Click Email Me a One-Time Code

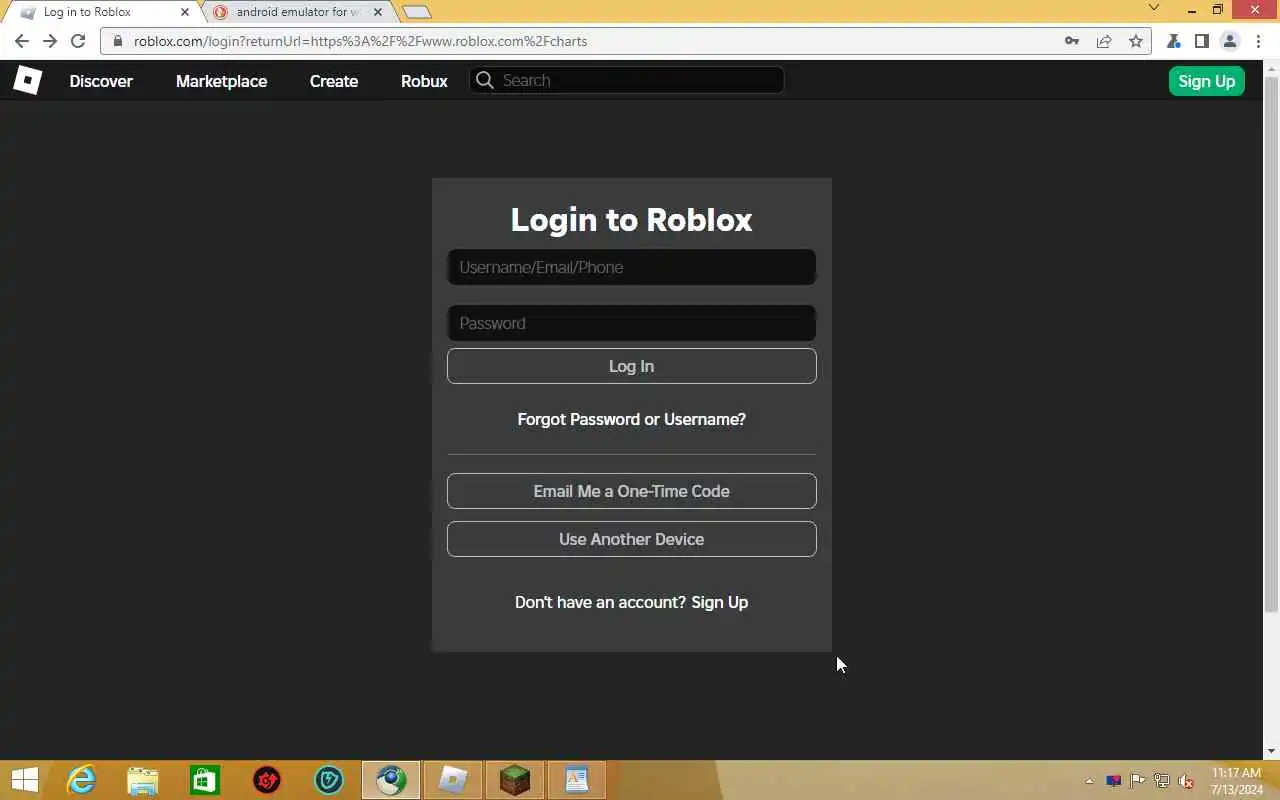(631, 491)
